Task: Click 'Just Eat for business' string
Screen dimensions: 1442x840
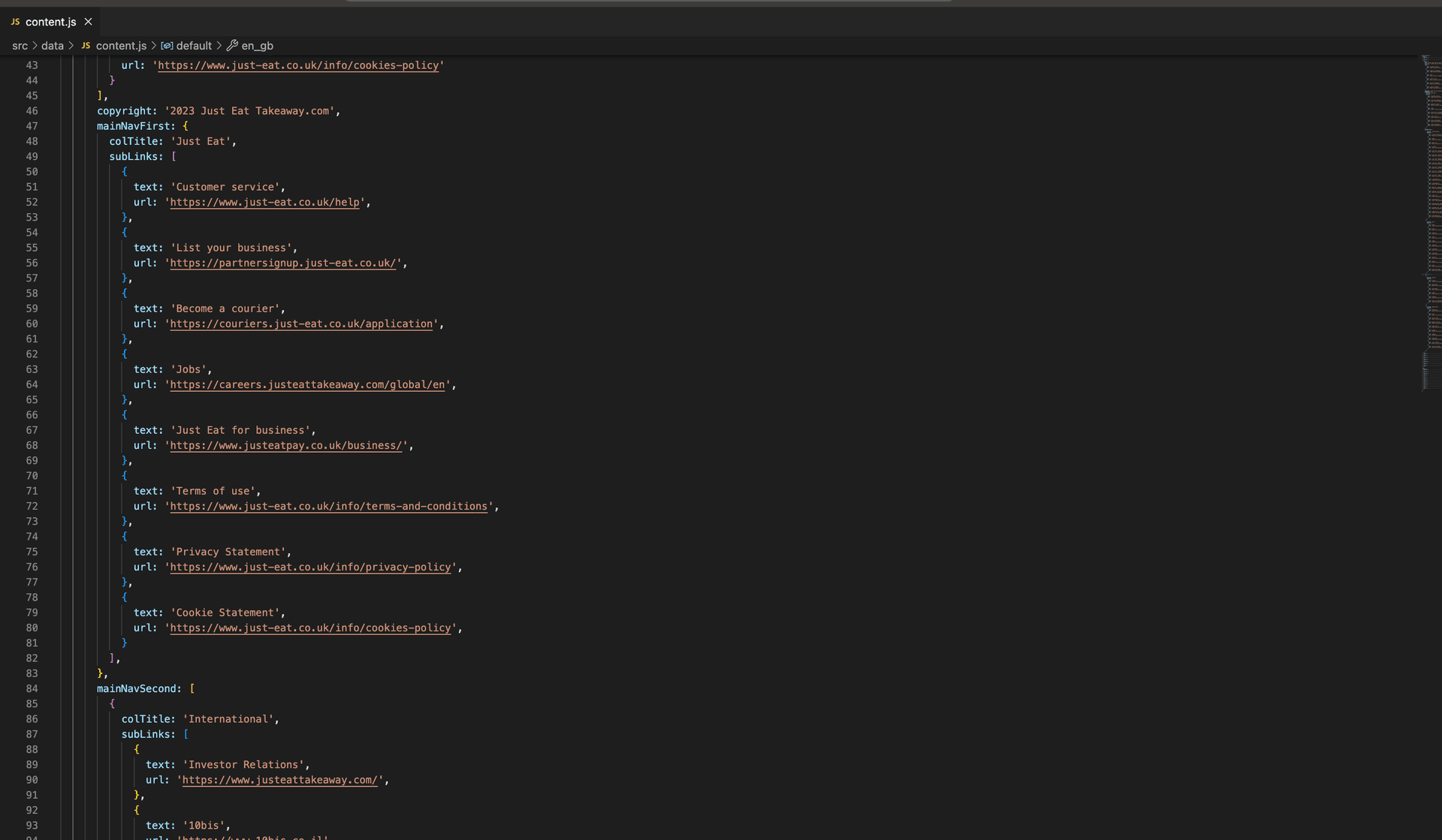Action: tap(240, 430)
